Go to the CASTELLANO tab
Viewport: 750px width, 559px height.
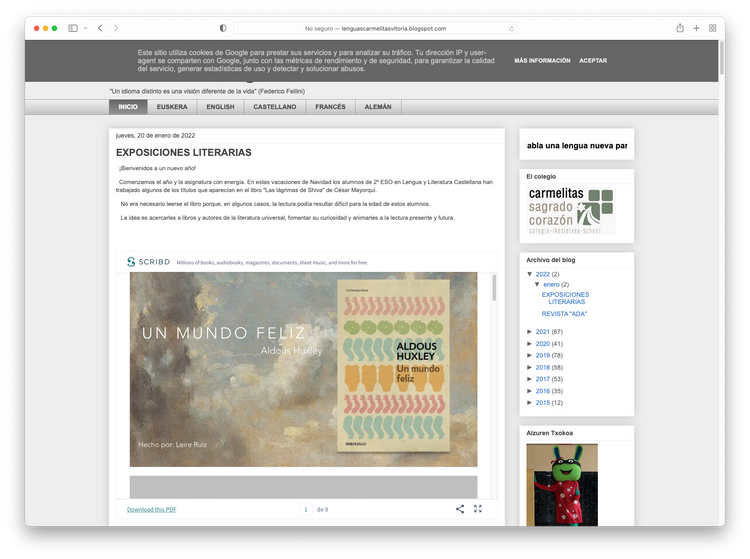275,107
